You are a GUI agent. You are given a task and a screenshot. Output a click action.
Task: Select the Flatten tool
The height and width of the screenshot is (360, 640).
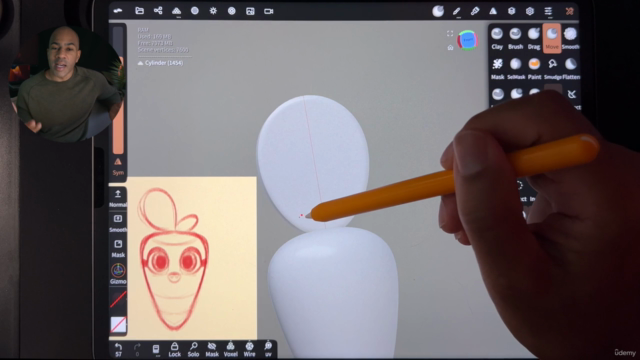[x=571, y=68]
